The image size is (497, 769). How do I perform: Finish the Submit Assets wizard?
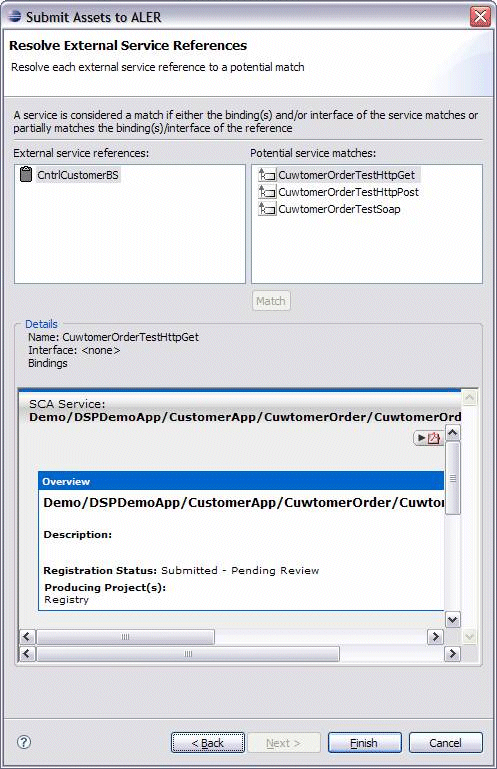(x=365, y=743)
